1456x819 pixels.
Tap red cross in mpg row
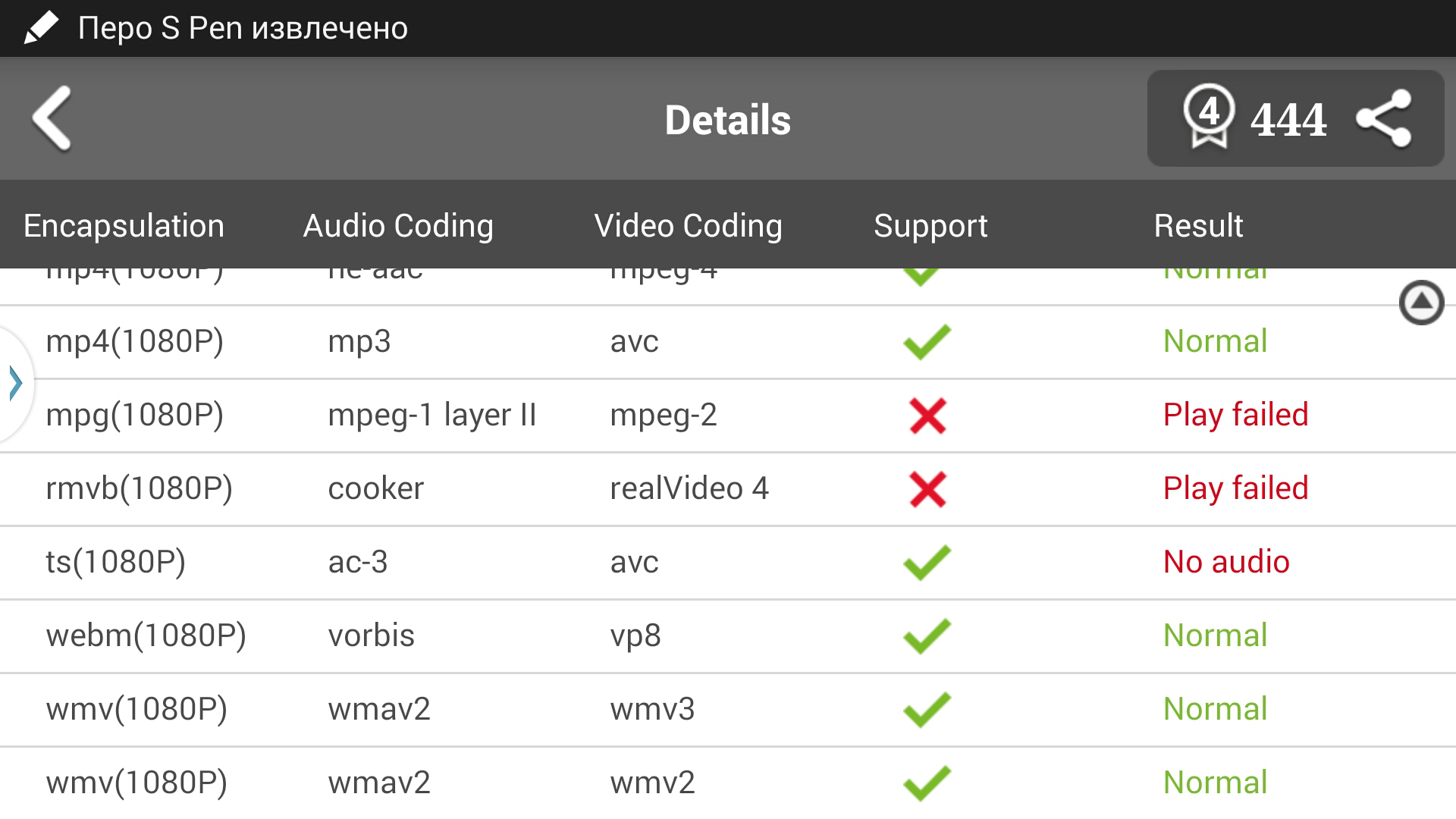point(927,416)
